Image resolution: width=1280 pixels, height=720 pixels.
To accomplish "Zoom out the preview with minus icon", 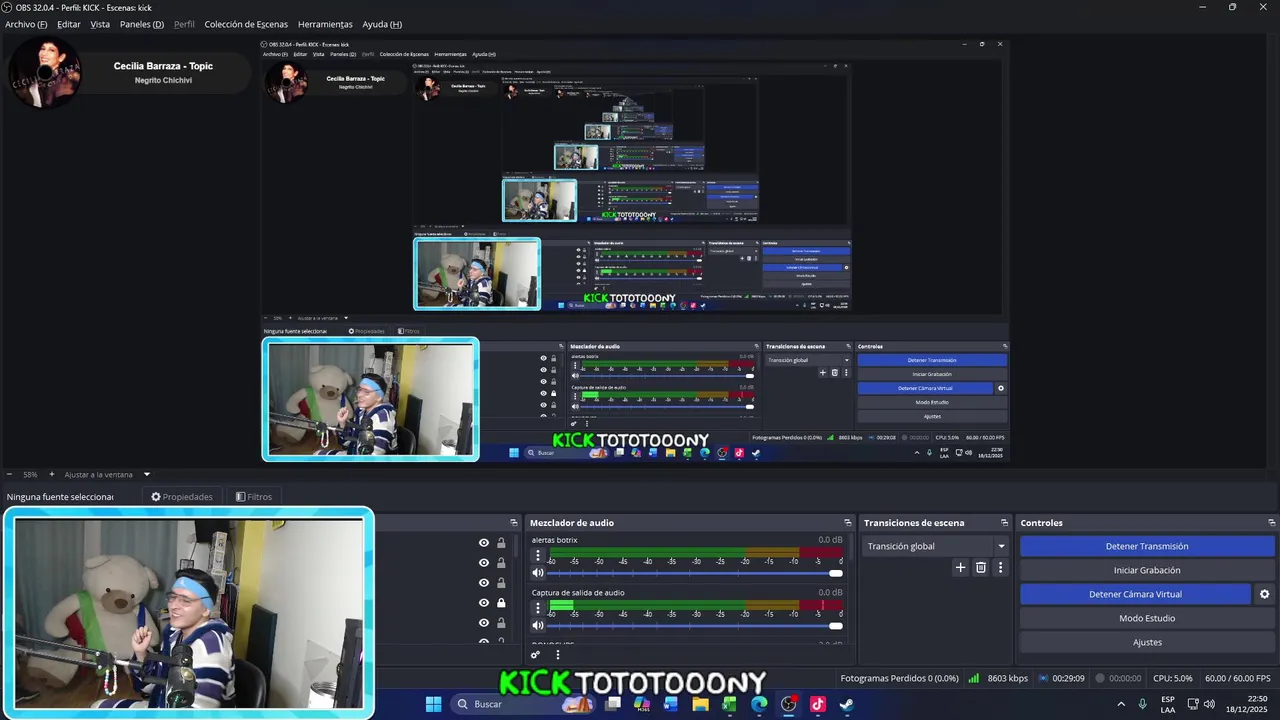I will 9,474.
